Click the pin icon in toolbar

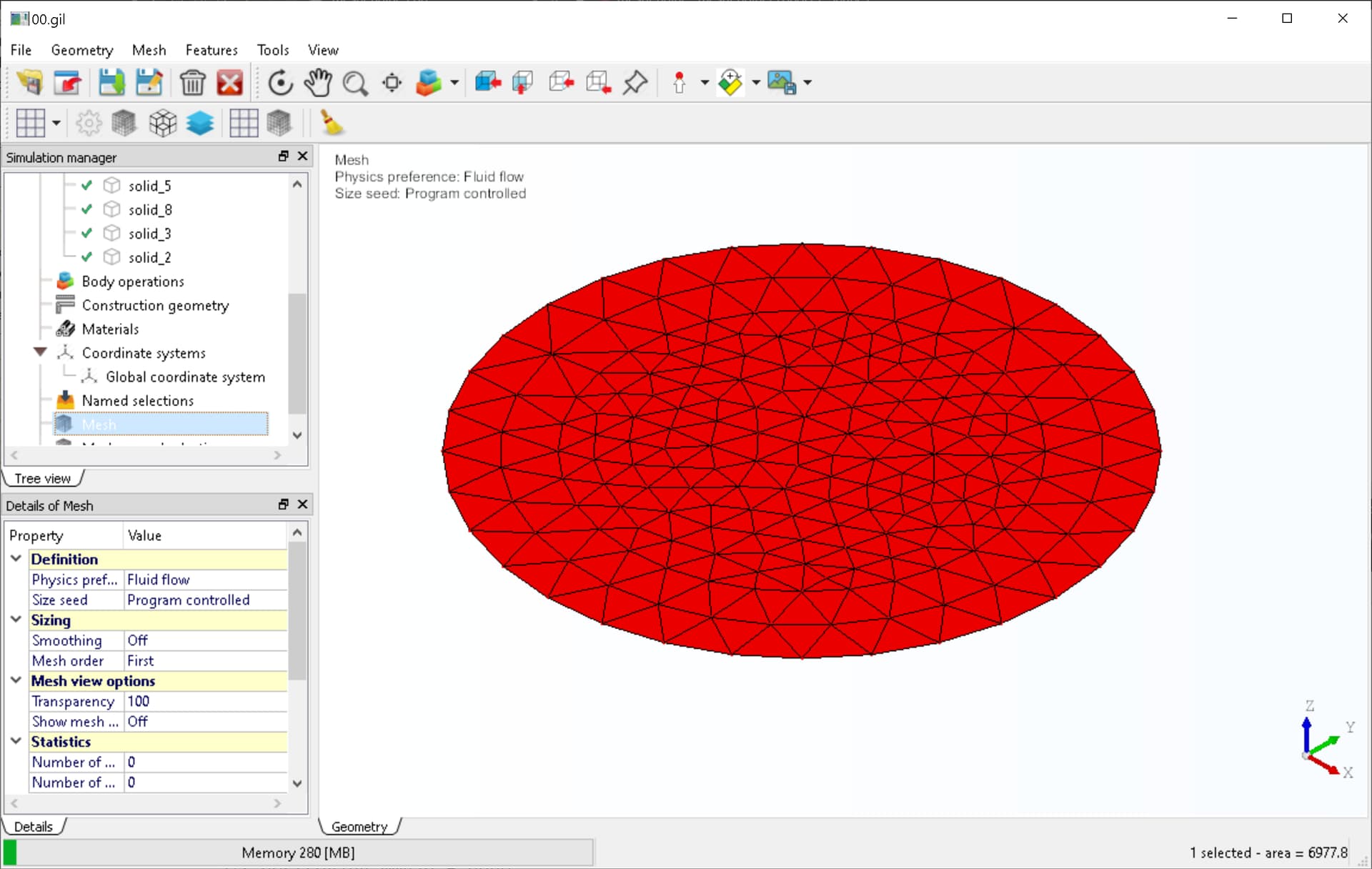click(x=635, y=83)
